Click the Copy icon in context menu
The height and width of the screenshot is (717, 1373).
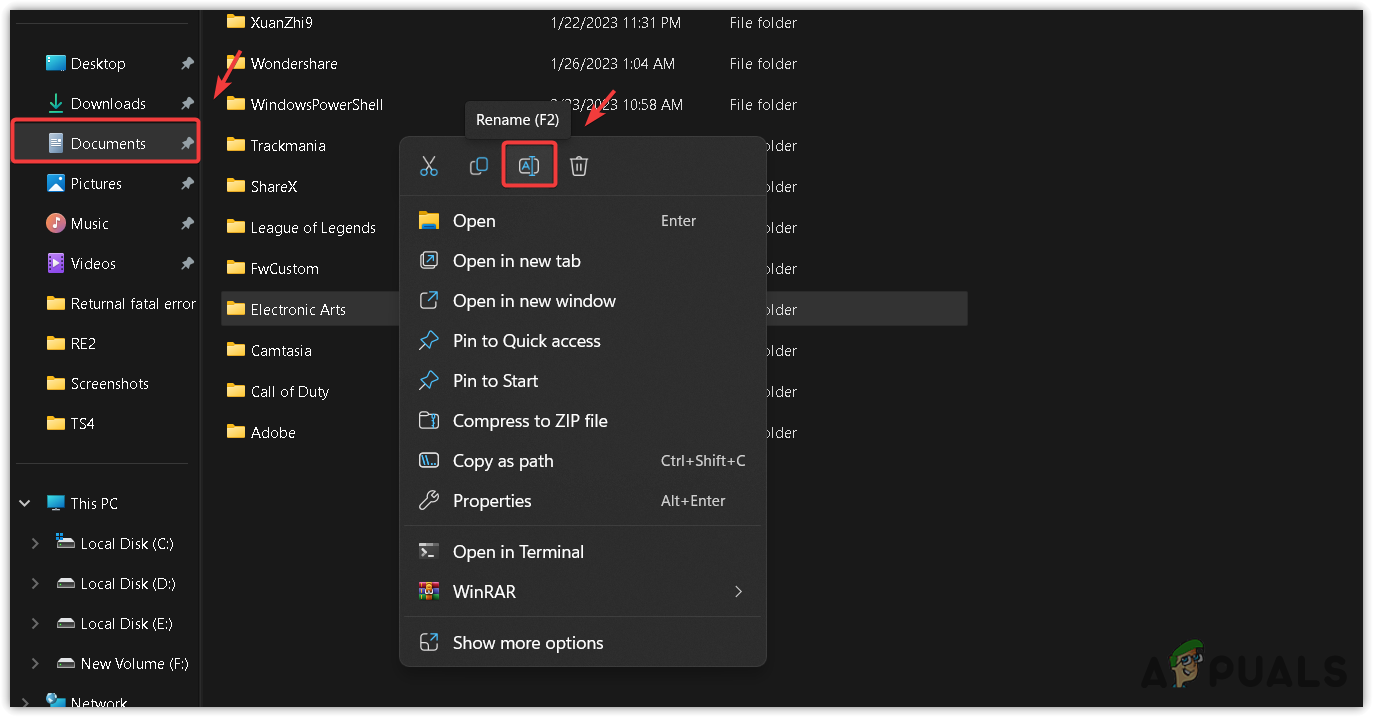pyautogui.click(x=479, y=166)
